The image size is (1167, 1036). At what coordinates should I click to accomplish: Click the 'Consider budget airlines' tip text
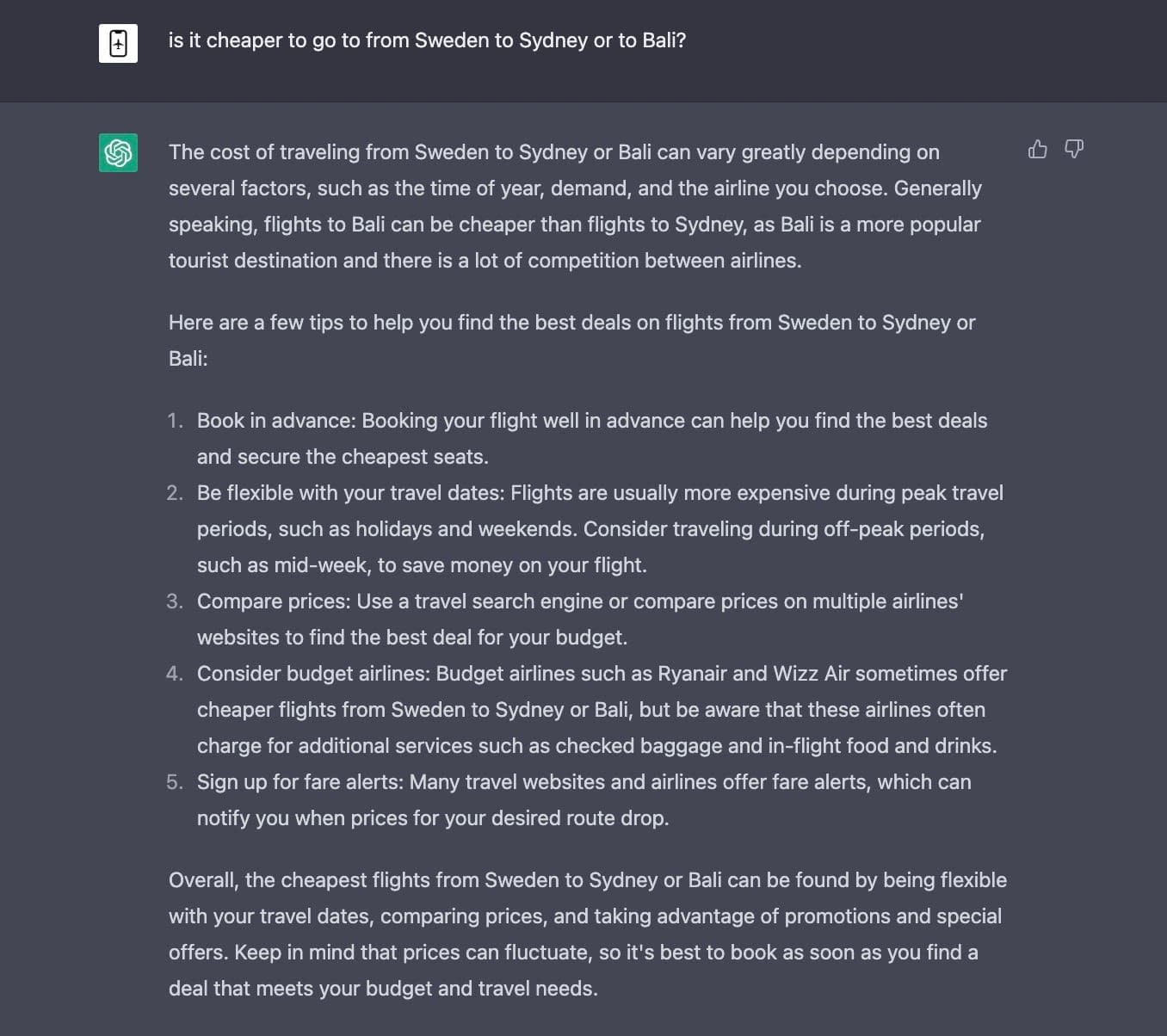pos(602,710)
